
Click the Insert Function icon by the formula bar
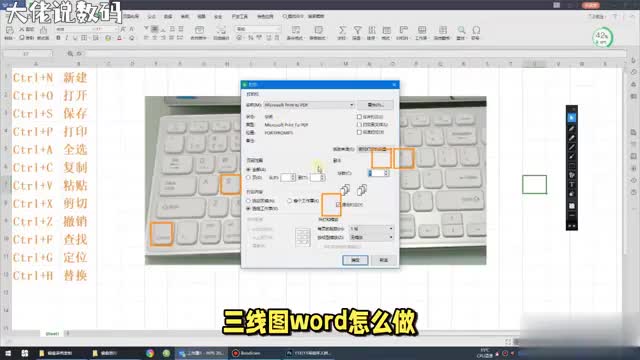click(79, 53)
